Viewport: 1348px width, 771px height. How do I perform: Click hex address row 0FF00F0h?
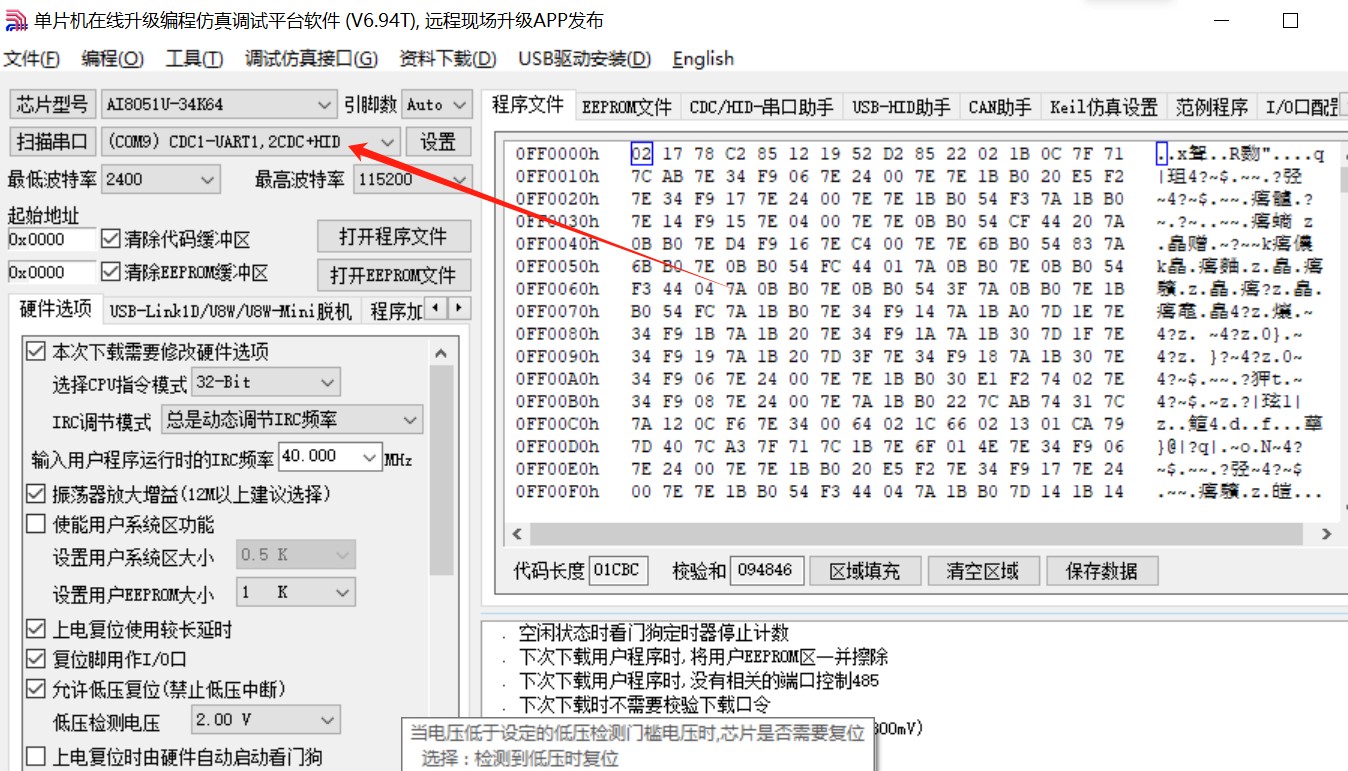[557, 492]
